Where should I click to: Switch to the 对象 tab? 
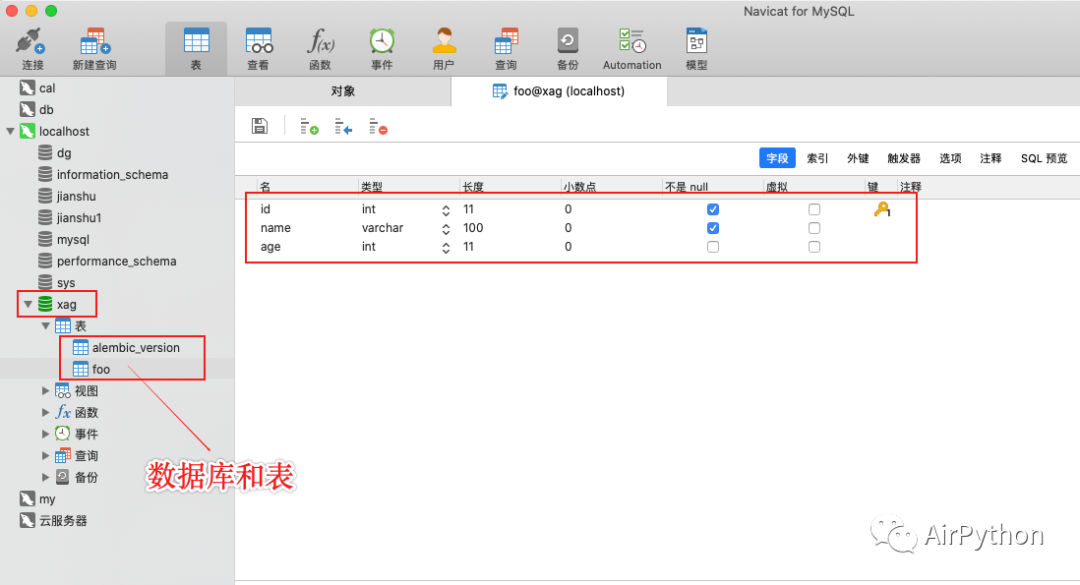(342, 90)
